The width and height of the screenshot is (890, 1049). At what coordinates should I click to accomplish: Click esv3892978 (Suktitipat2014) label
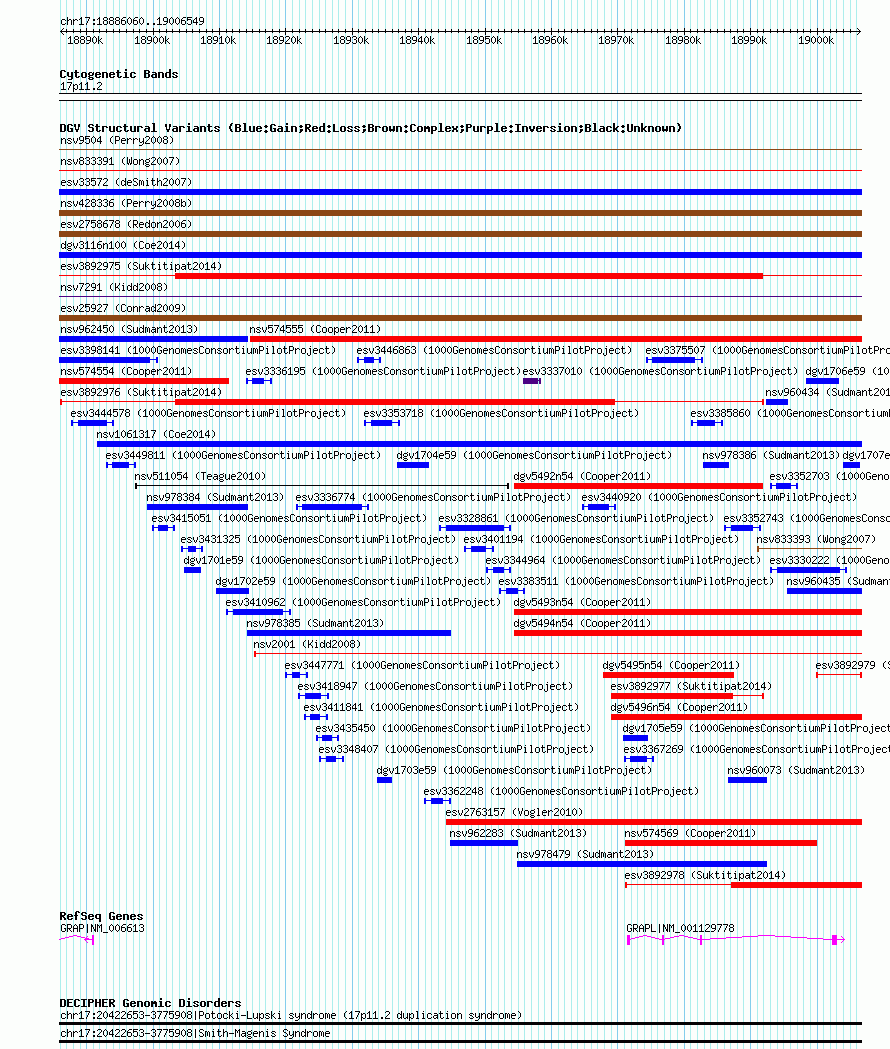(705, 875)
